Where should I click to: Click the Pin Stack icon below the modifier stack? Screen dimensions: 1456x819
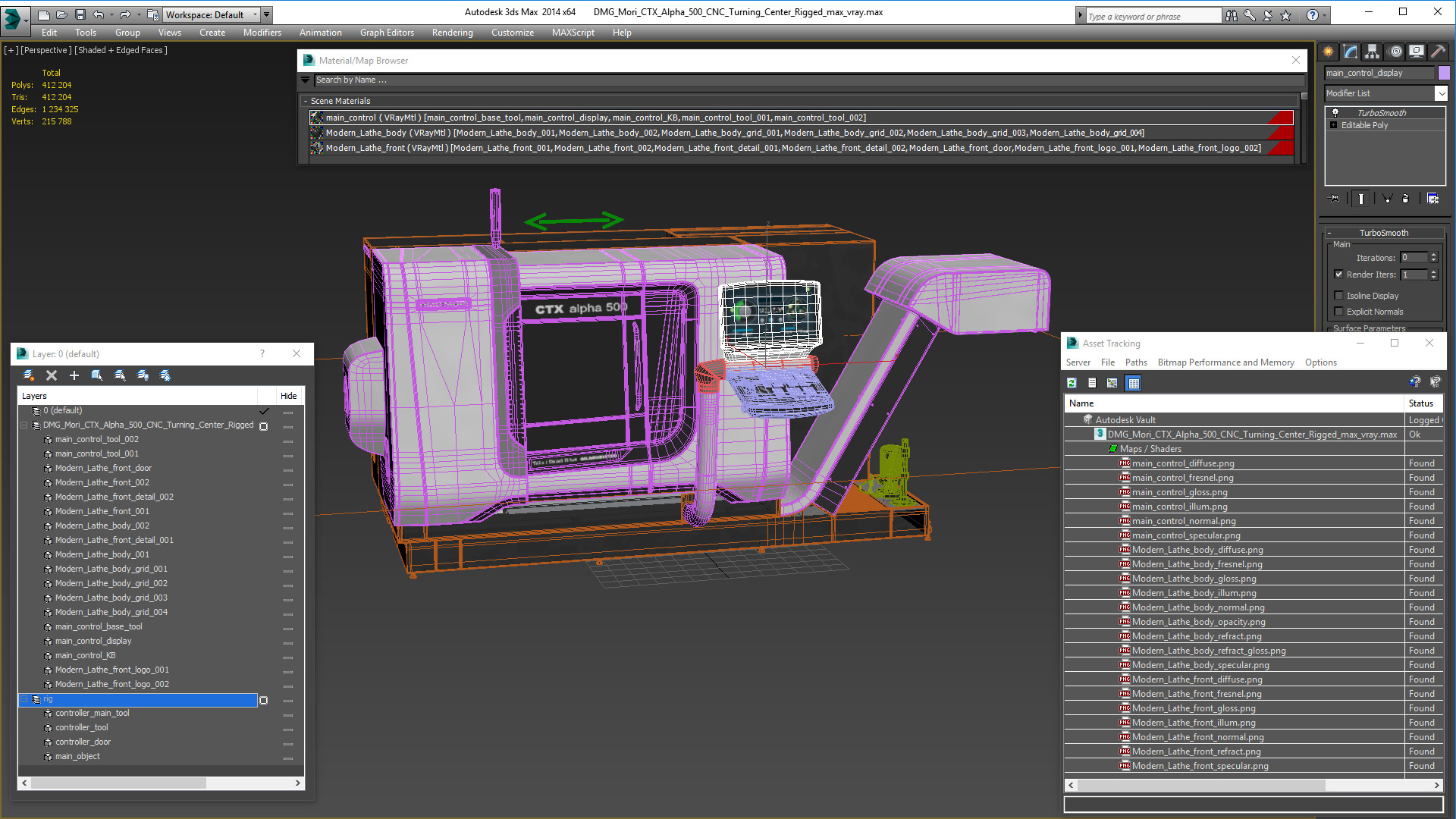coord(1335,199)
